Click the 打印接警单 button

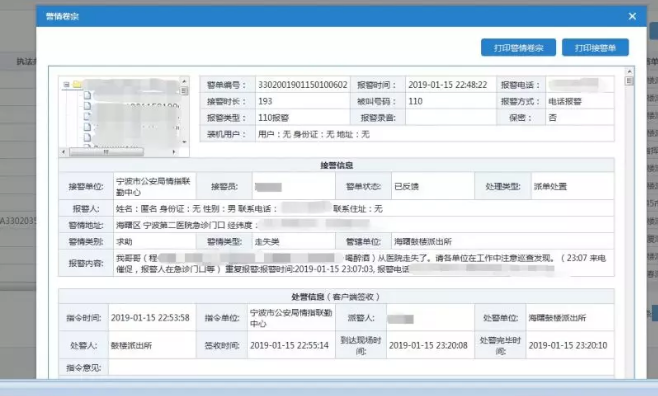595,47
